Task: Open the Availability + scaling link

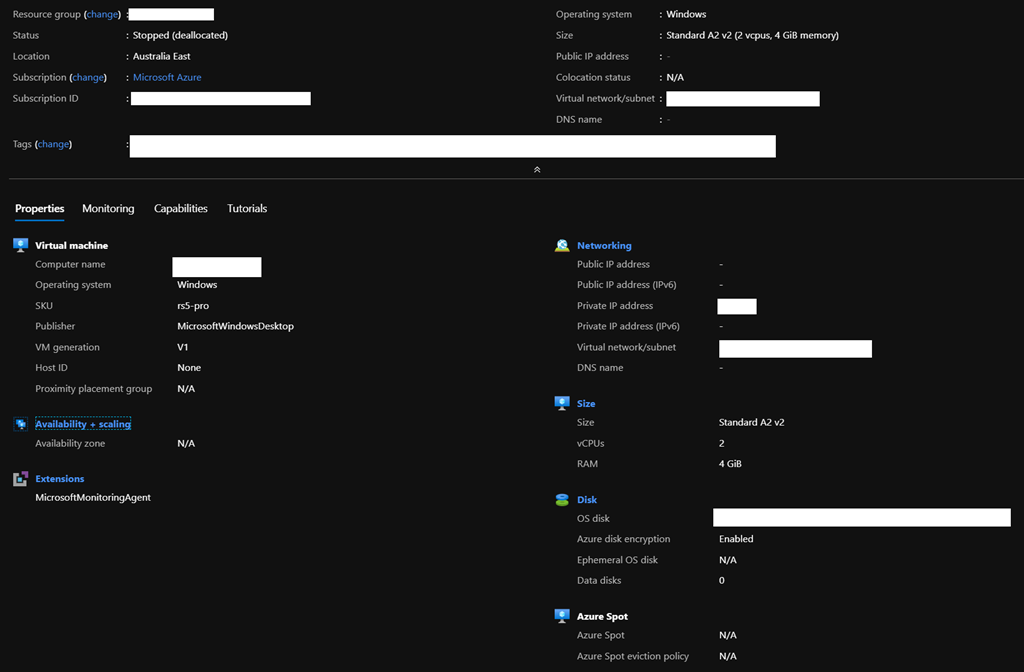Action: pos(83,424)
